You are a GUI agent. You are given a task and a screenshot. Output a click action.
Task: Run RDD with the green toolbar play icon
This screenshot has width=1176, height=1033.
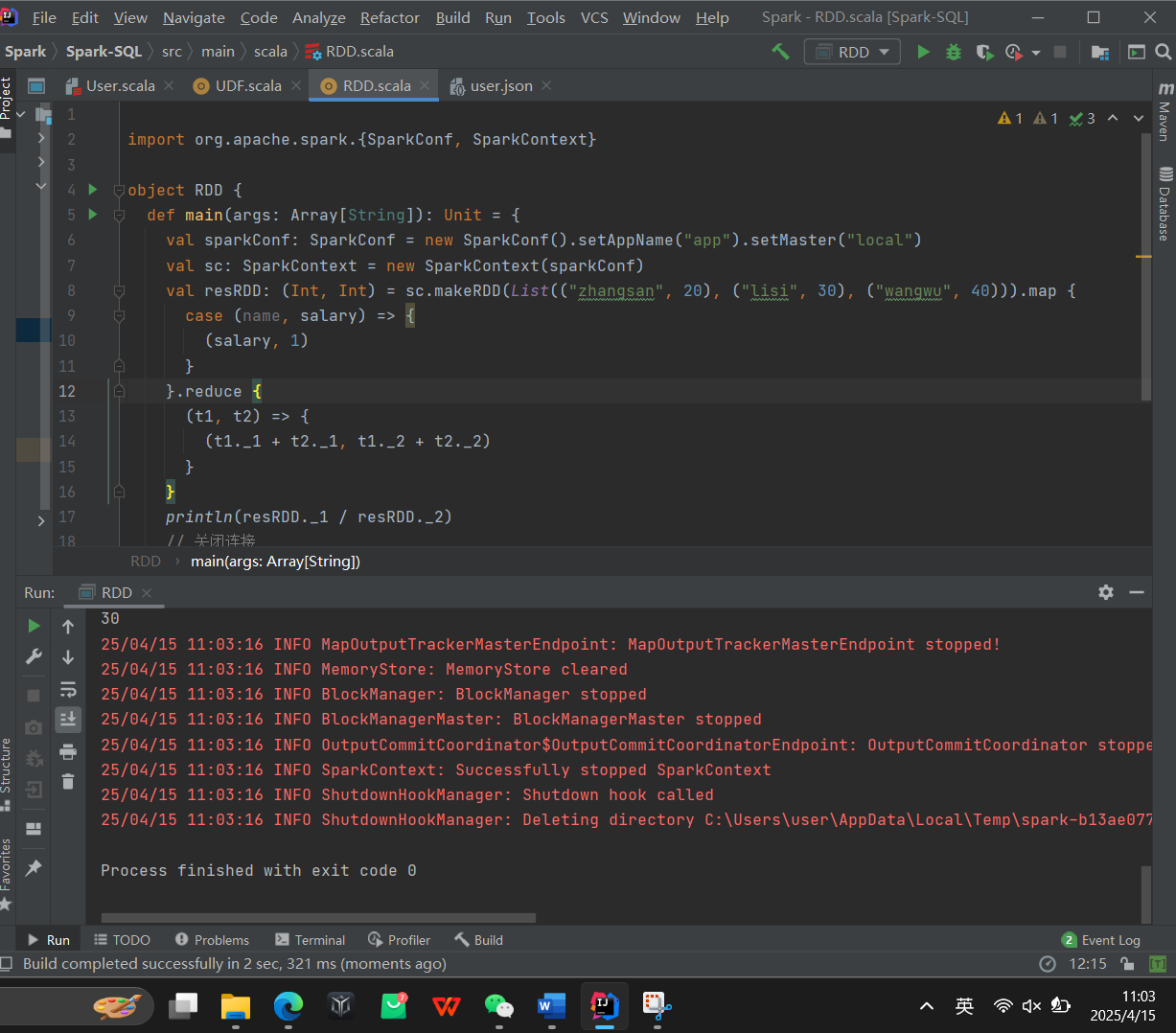(923, 52)
